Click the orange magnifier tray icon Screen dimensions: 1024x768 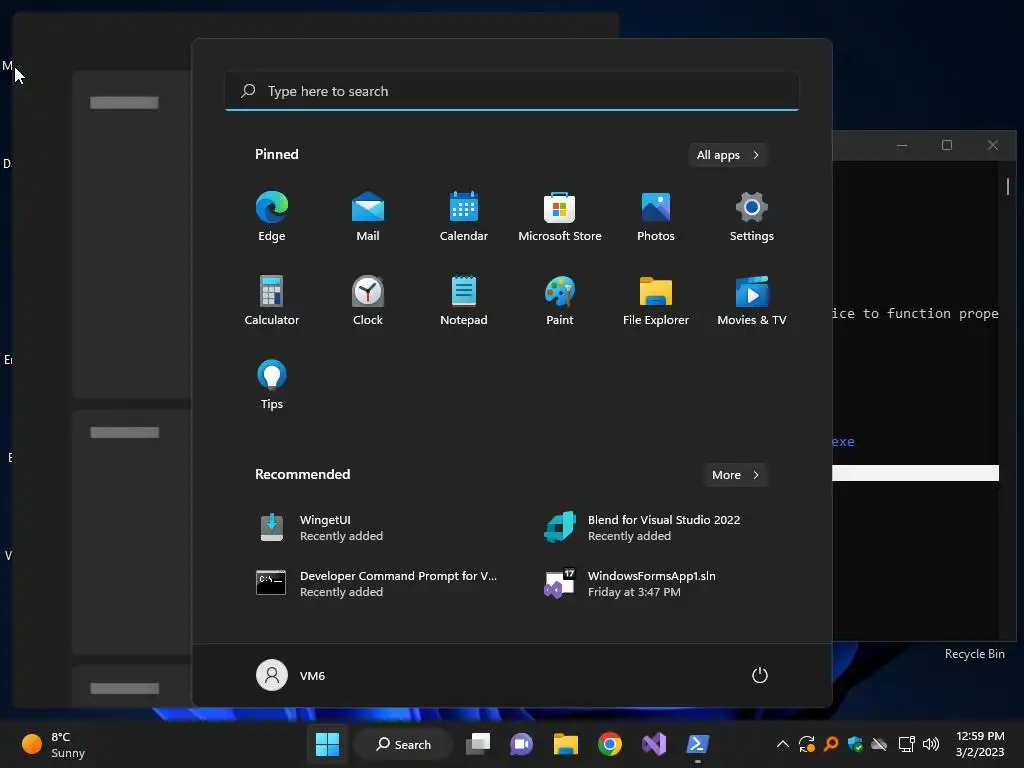tap(831, 744)
